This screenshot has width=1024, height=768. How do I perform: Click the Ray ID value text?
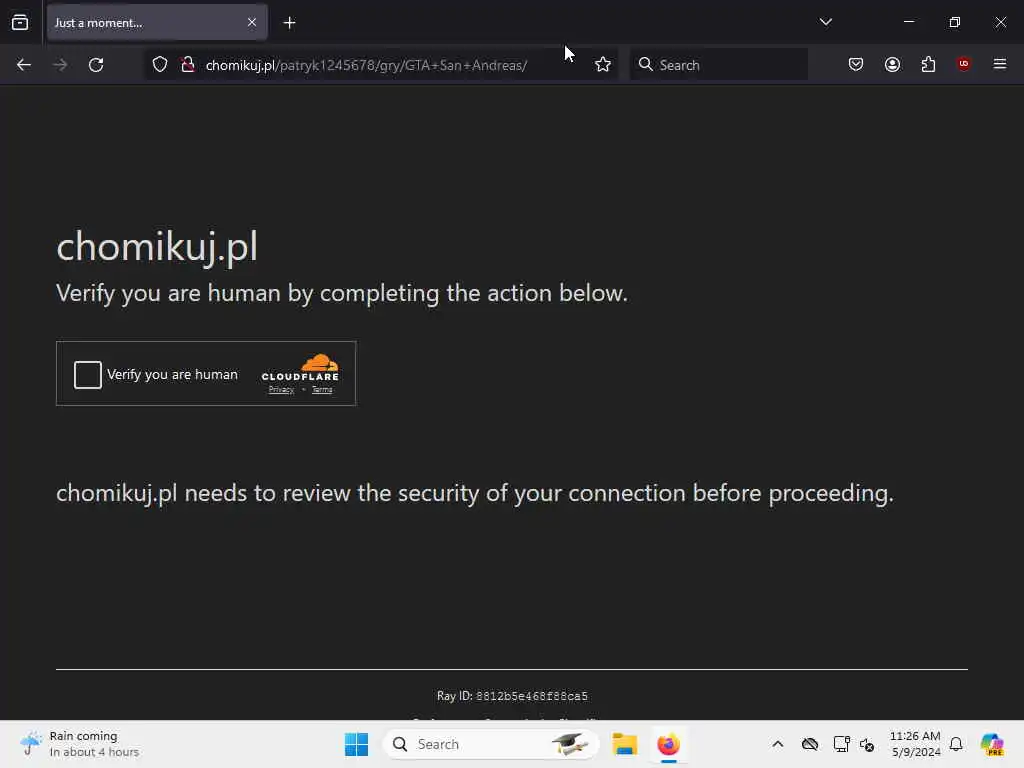point(532,696)
